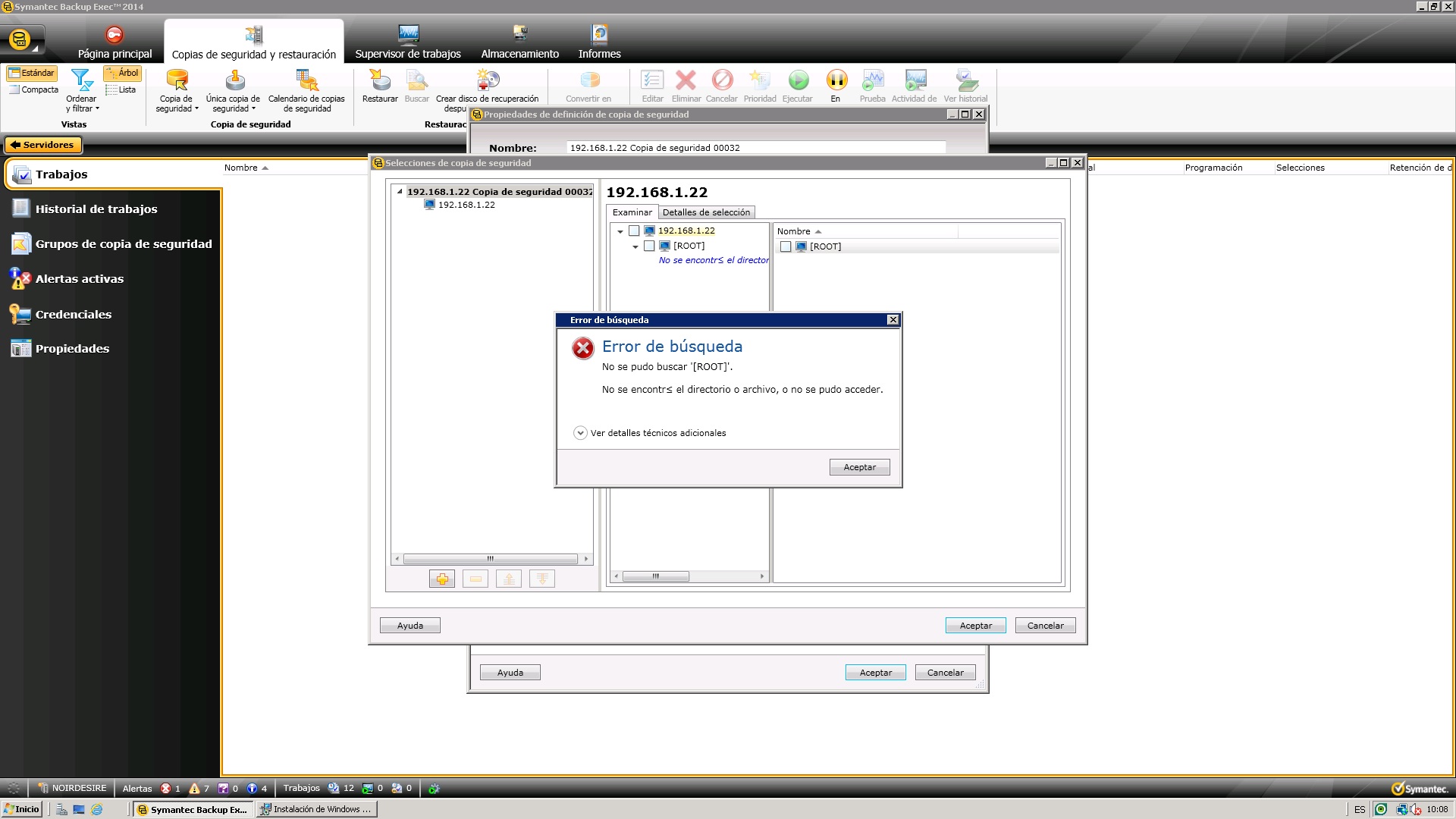Open Única copia de seguridad dropdown

click(x=233, y=91)
